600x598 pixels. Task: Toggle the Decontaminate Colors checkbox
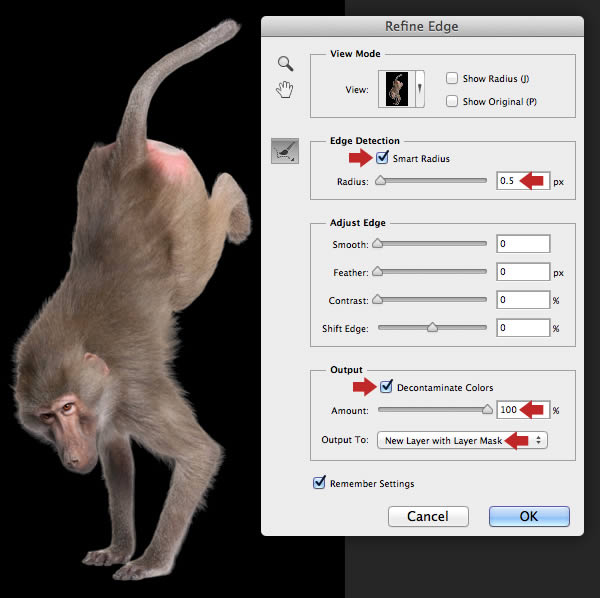tap(386, 386)
